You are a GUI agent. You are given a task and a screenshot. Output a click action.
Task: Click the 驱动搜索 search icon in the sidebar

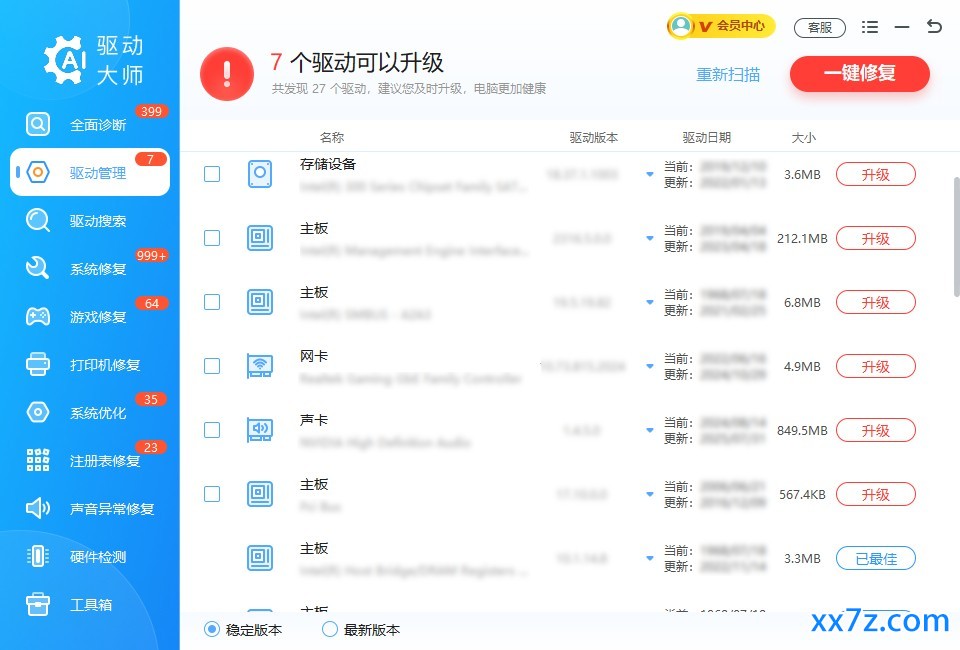click(x=38, y=220)
